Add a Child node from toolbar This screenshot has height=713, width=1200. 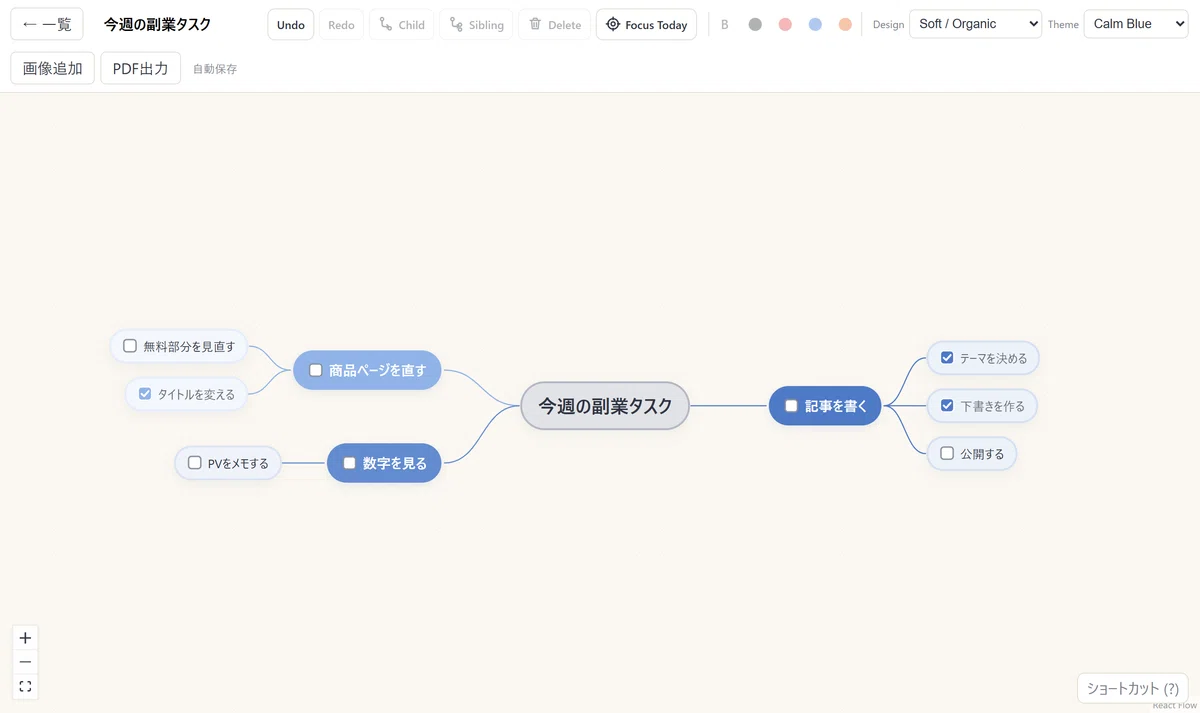(402, 24)
